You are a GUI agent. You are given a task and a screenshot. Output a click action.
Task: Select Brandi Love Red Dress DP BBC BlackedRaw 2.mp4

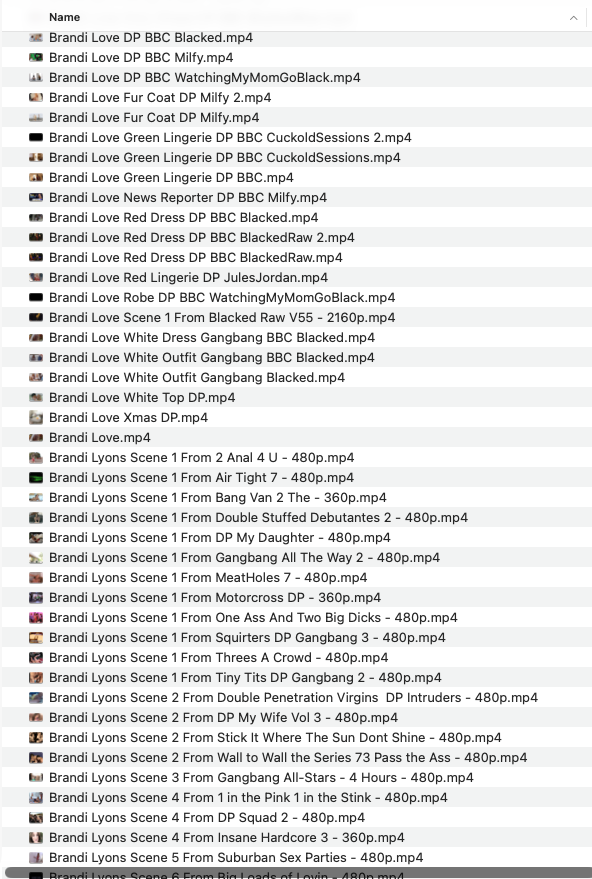[x=201, y=238]
